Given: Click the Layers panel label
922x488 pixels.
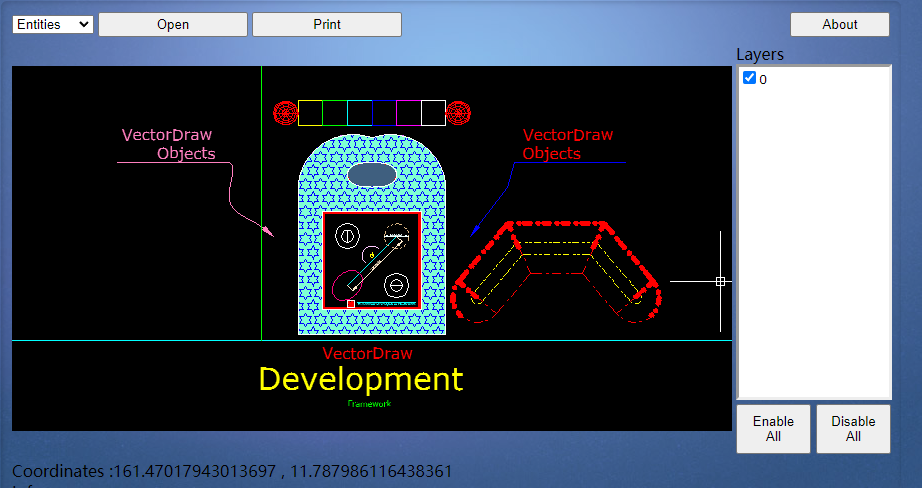Looking at the screenshot, I should coord(760,54).
